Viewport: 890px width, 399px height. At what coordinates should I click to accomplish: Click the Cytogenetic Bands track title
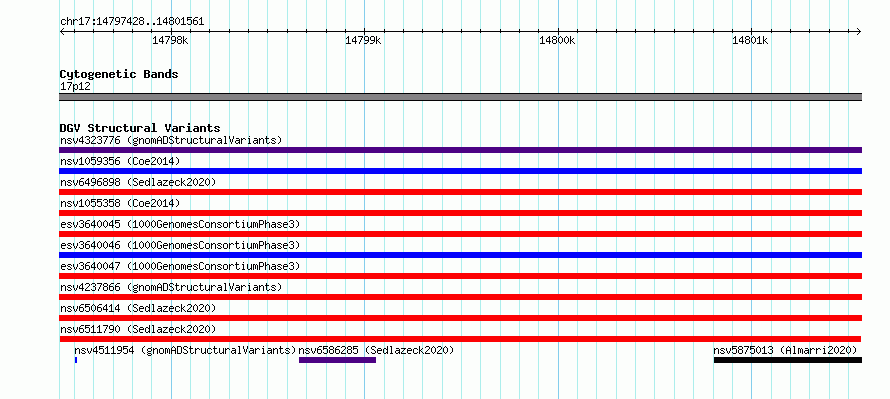[119, 74]
